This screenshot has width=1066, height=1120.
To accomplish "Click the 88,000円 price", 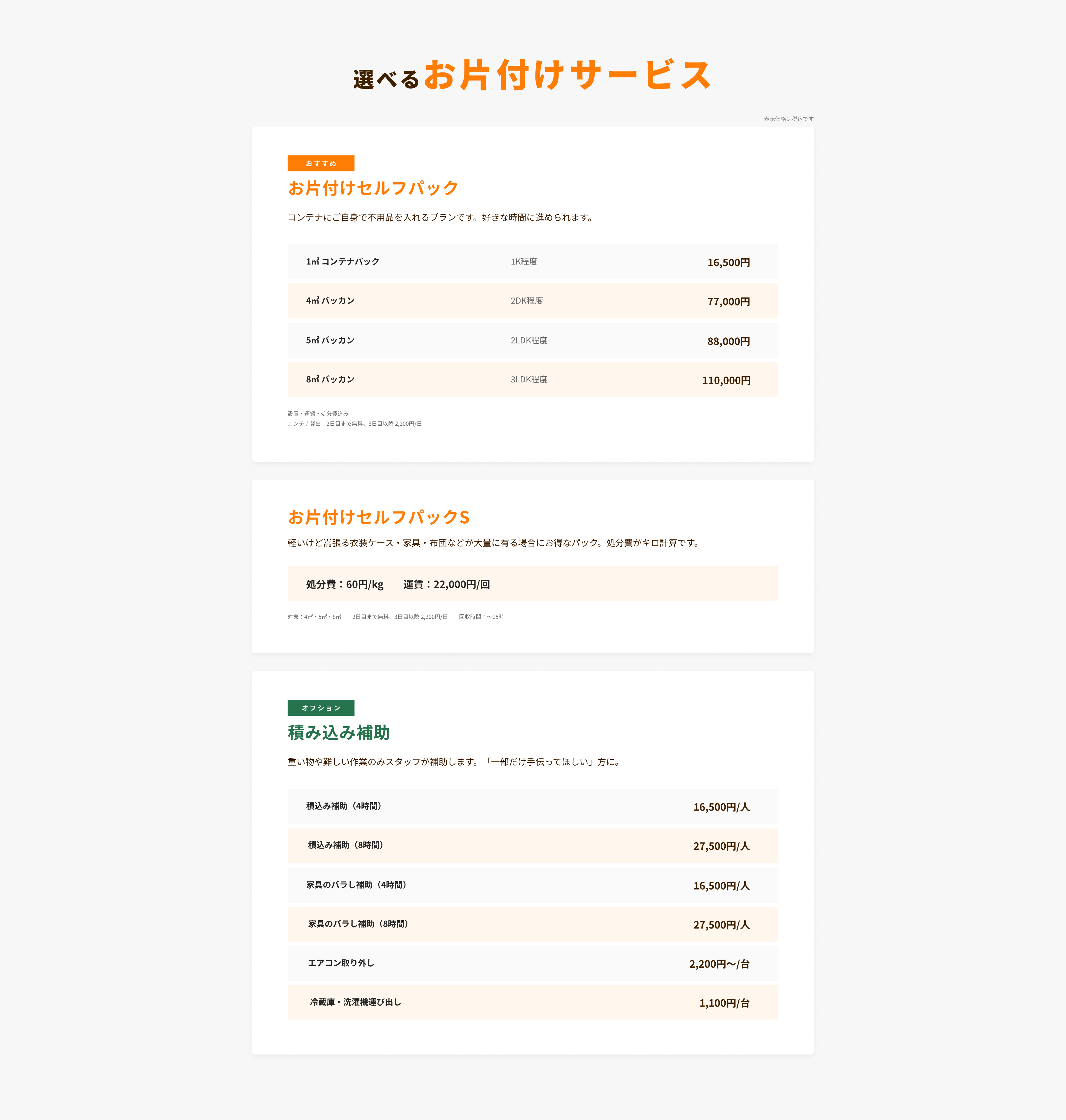I will 728,341.
